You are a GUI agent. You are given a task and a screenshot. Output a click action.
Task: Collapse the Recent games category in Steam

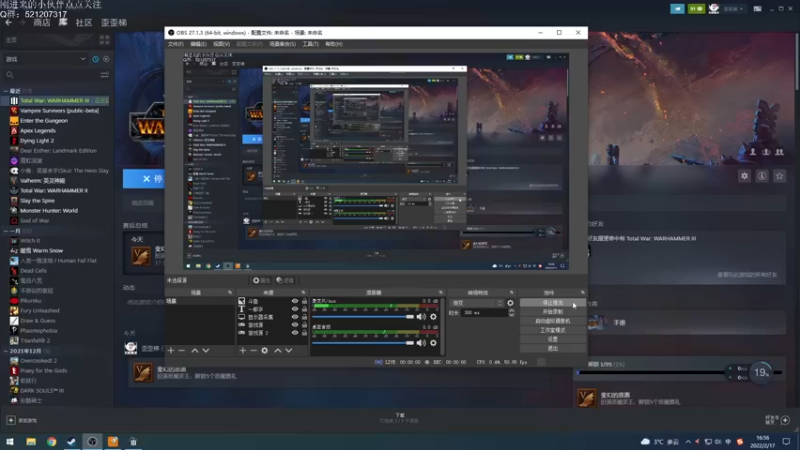point(6,91)
